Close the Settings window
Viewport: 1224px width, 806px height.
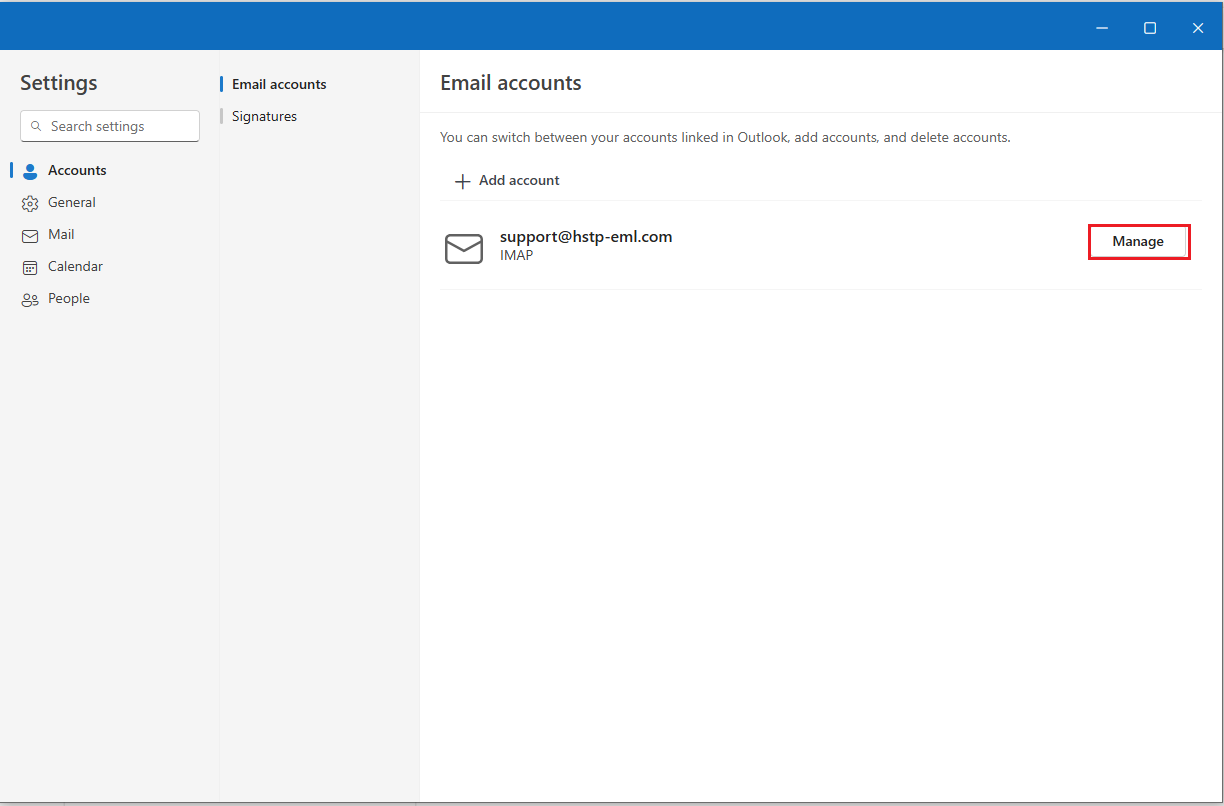pyautogui.click(x=1197, y=28)
